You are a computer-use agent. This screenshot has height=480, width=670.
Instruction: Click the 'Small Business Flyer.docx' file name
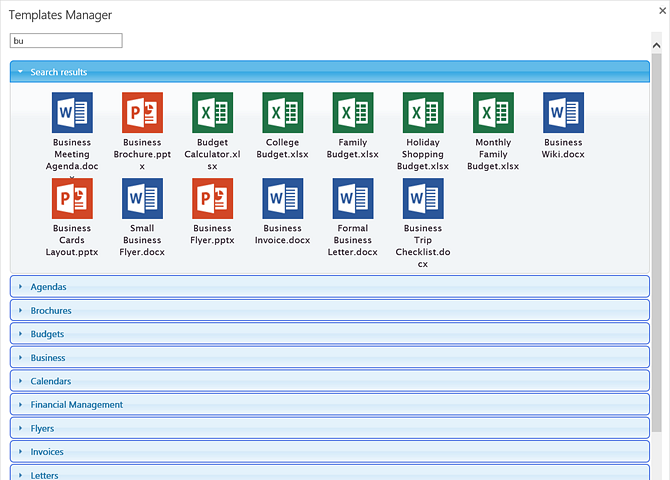142,240
